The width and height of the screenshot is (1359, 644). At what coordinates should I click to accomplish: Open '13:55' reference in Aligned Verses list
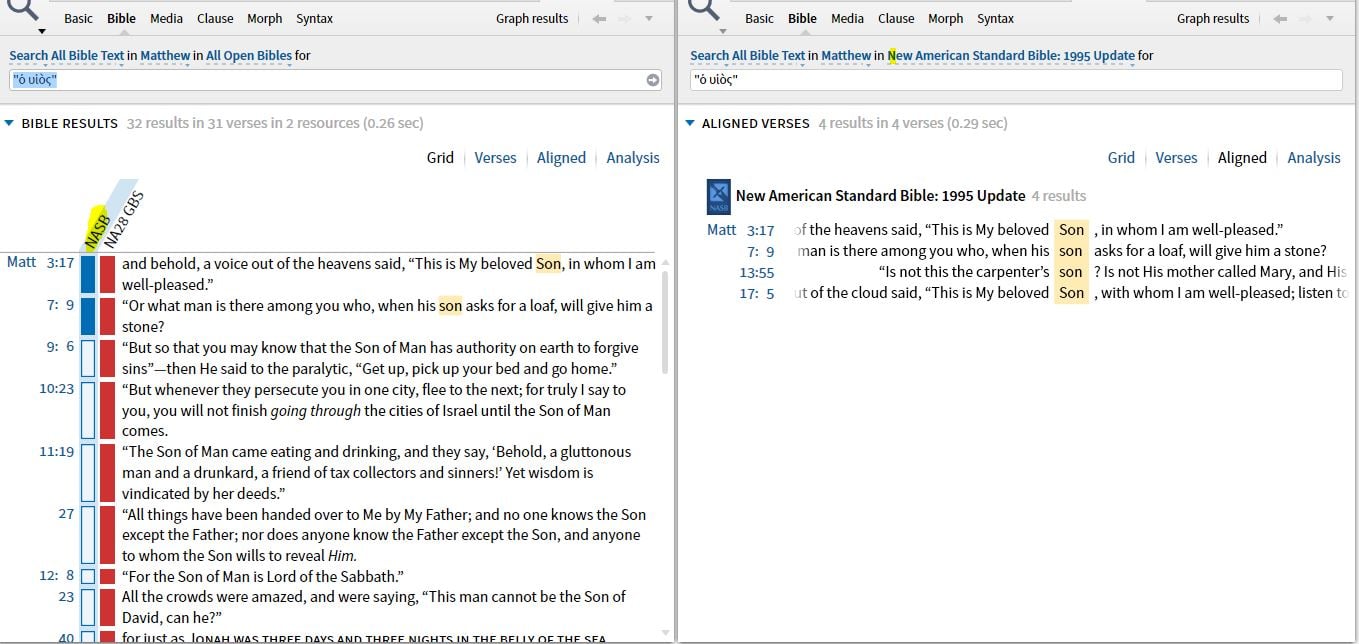(757, 272)
